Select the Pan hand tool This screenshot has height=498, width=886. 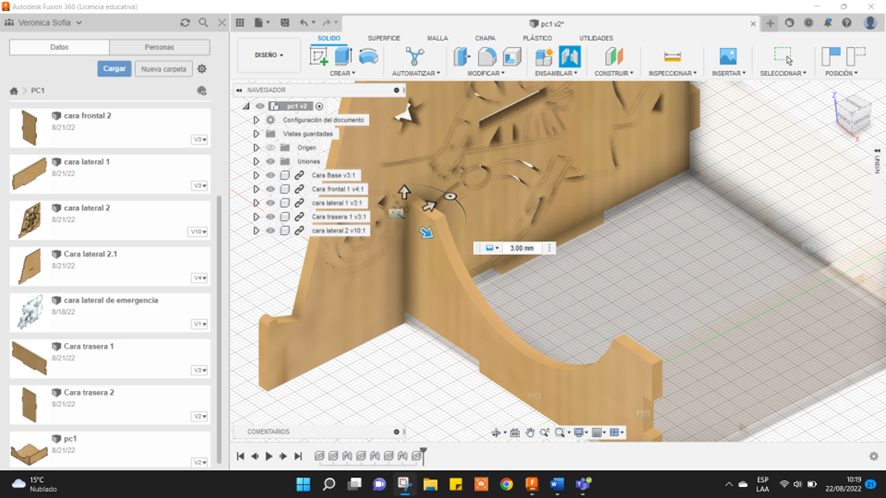[529, 432]
